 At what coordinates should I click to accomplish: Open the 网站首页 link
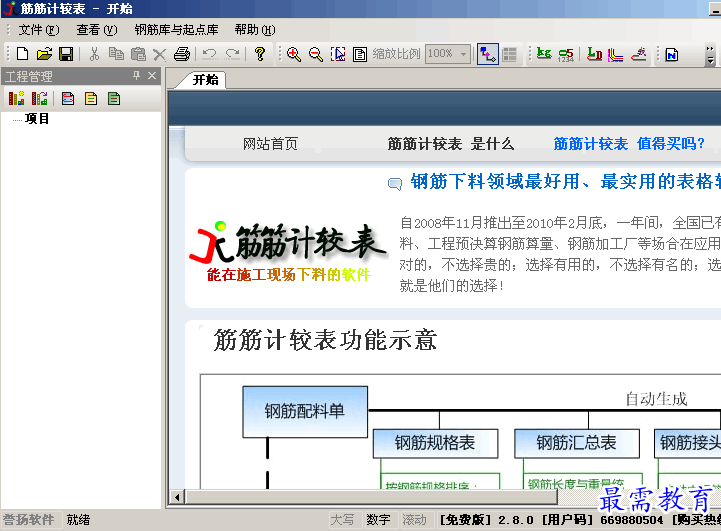pyautogui.click(x=270, y=144)
